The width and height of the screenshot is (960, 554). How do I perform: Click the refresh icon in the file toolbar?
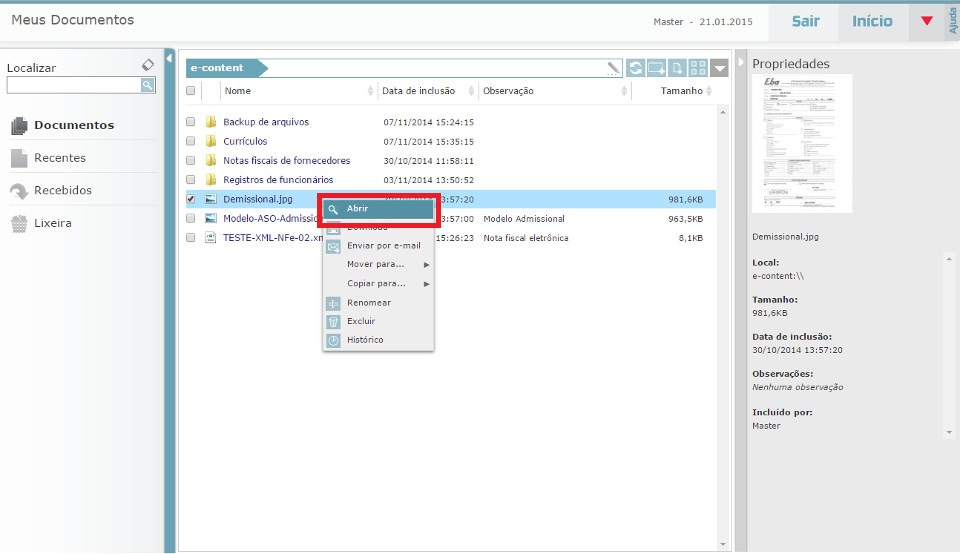click(636, 68)
